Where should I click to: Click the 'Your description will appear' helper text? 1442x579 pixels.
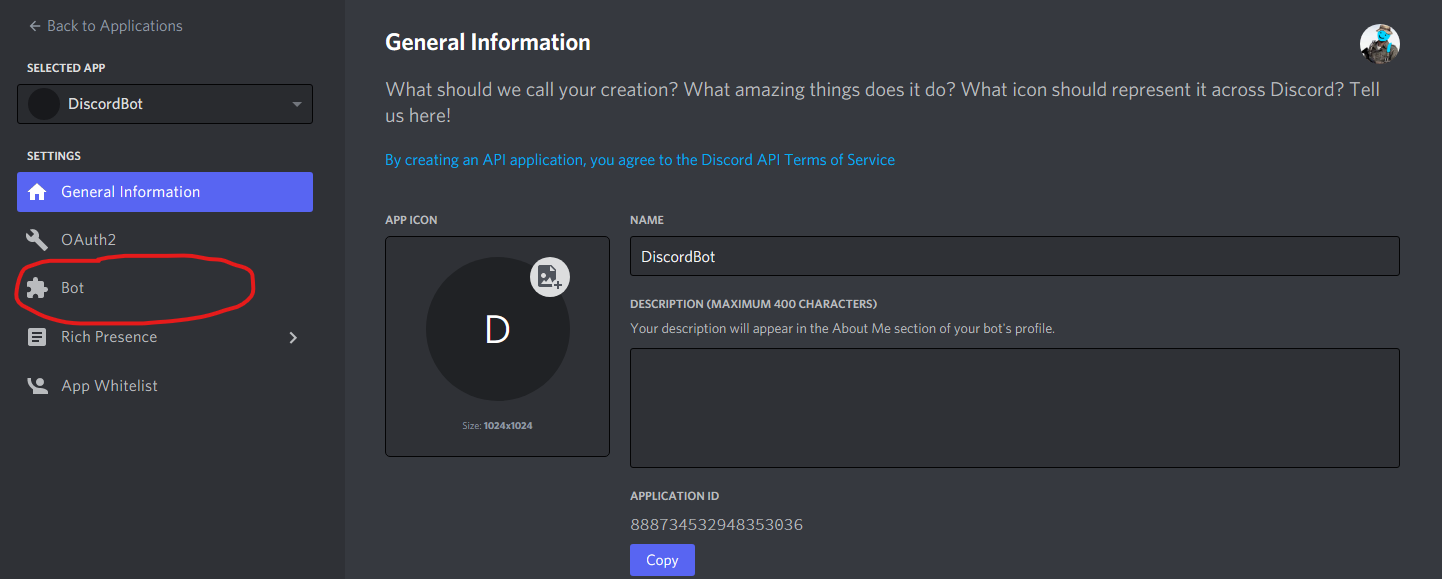[842, 328]
